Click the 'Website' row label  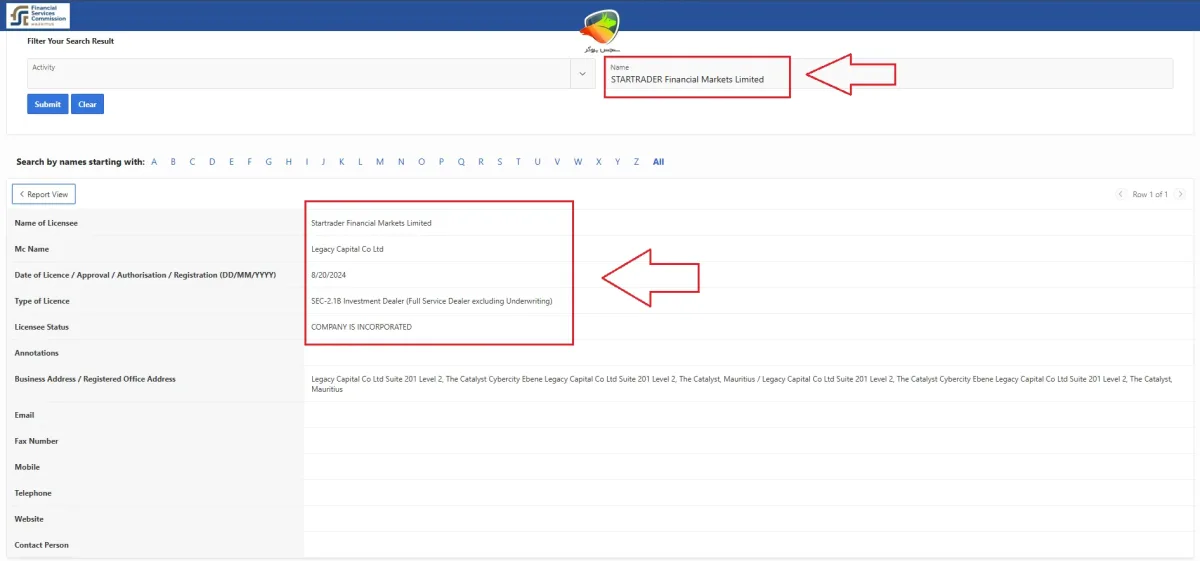tap(29, 519)
